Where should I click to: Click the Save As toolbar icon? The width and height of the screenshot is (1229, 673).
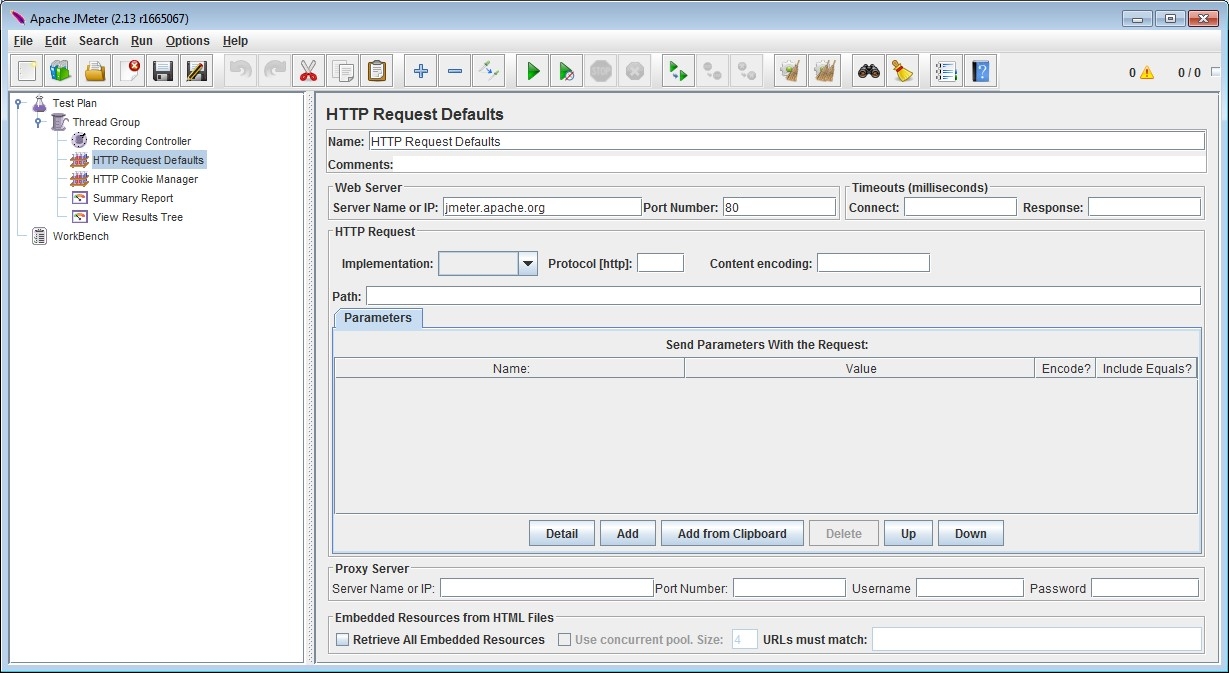click(x=197, y=71)
